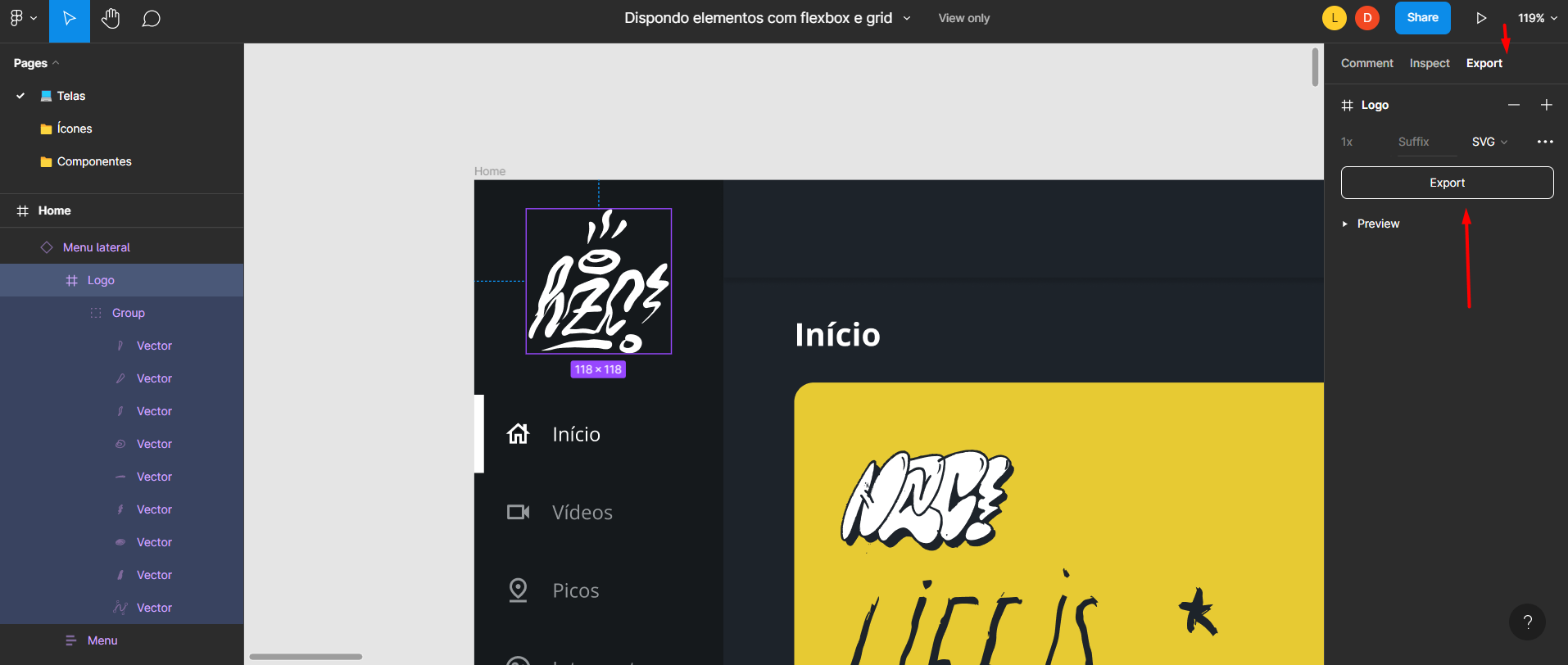Image resolution: width=1568 pixels, height=665 pixels.
Task: Click the Componentes folder icon
Action: pos(47,161)
